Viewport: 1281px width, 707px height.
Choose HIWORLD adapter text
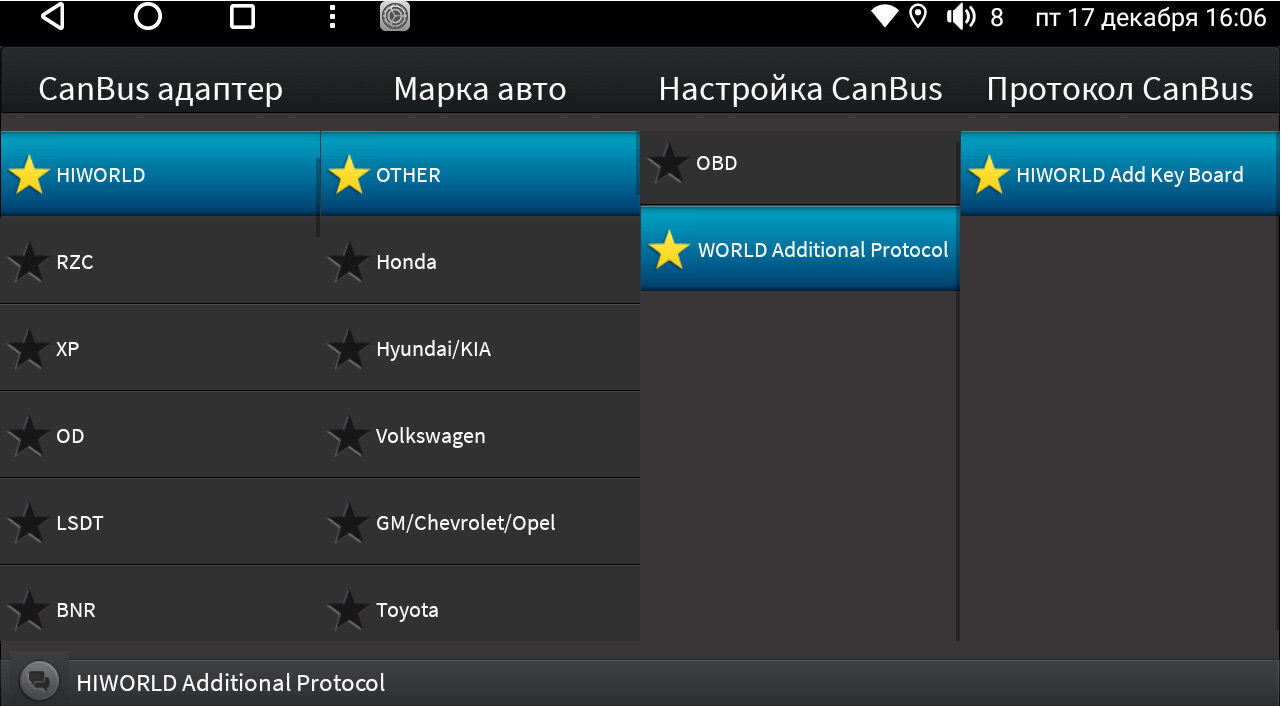101,175
